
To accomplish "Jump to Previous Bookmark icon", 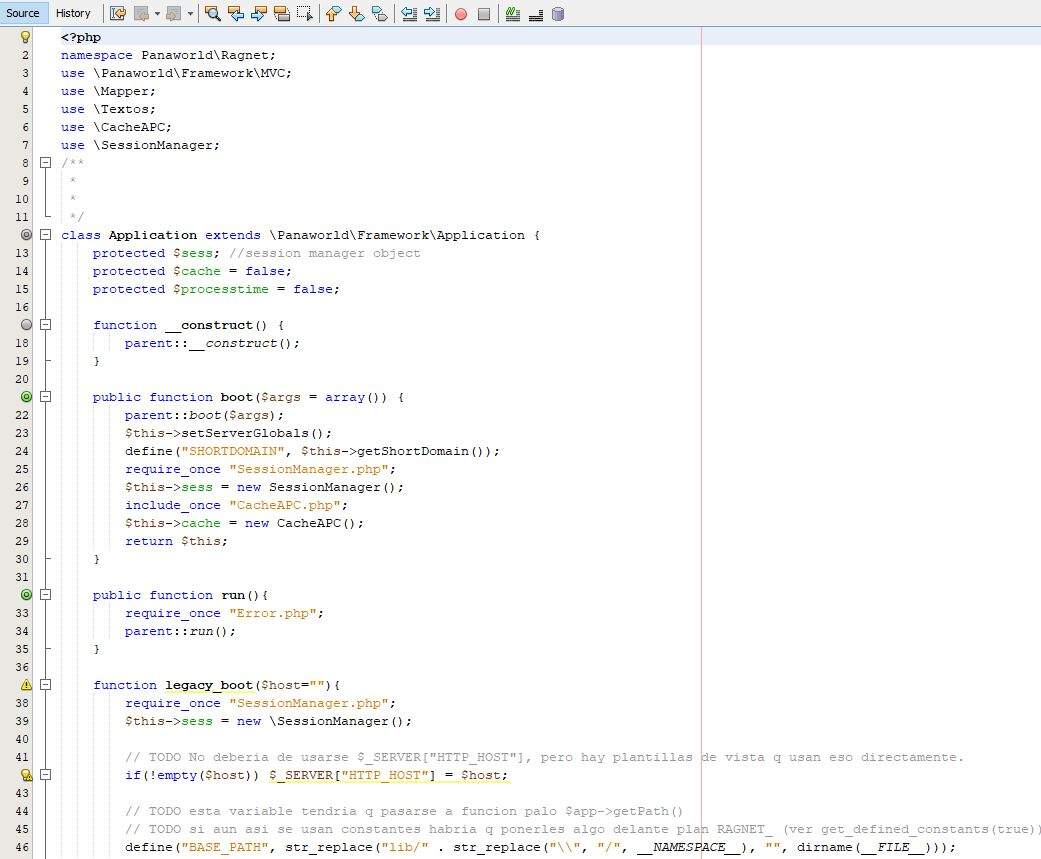I will click(x=334, y=13).
